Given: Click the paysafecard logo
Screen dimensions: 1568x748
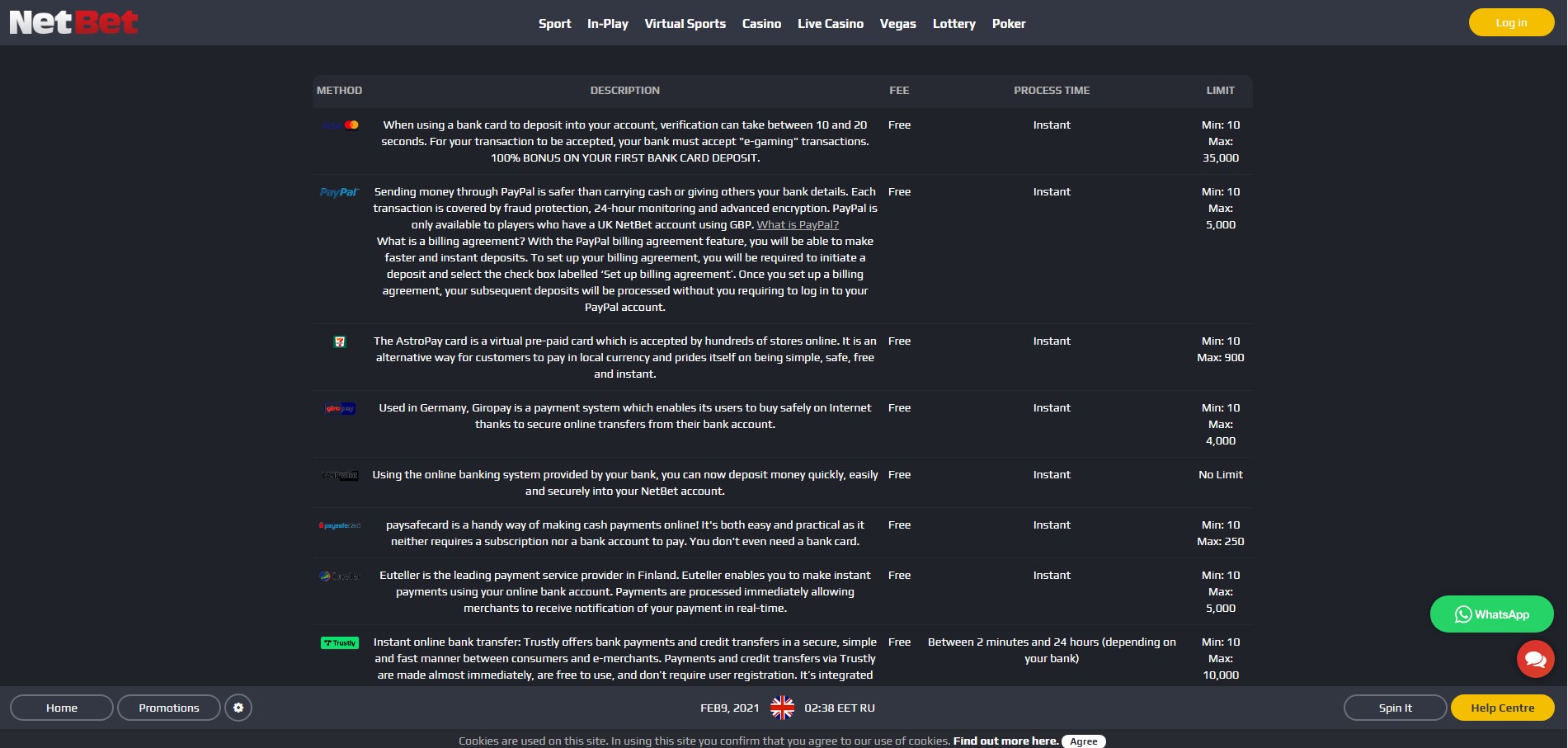Looking at the screenshot, I should coord(340,525).
